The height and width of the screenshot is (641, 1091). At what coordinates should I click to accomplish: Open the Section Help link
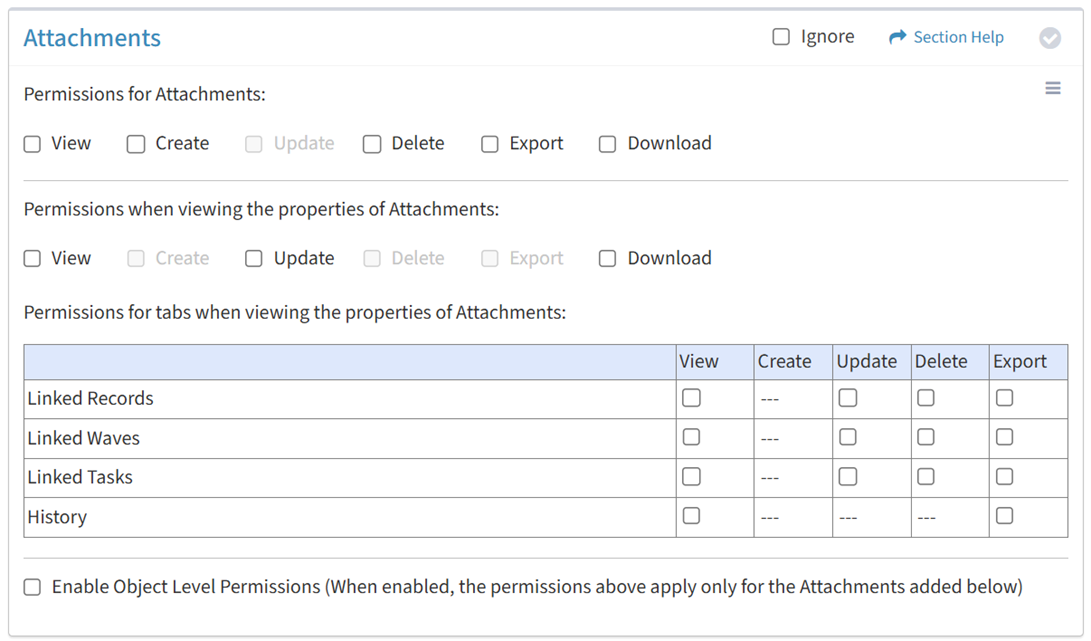pos(958,37)
